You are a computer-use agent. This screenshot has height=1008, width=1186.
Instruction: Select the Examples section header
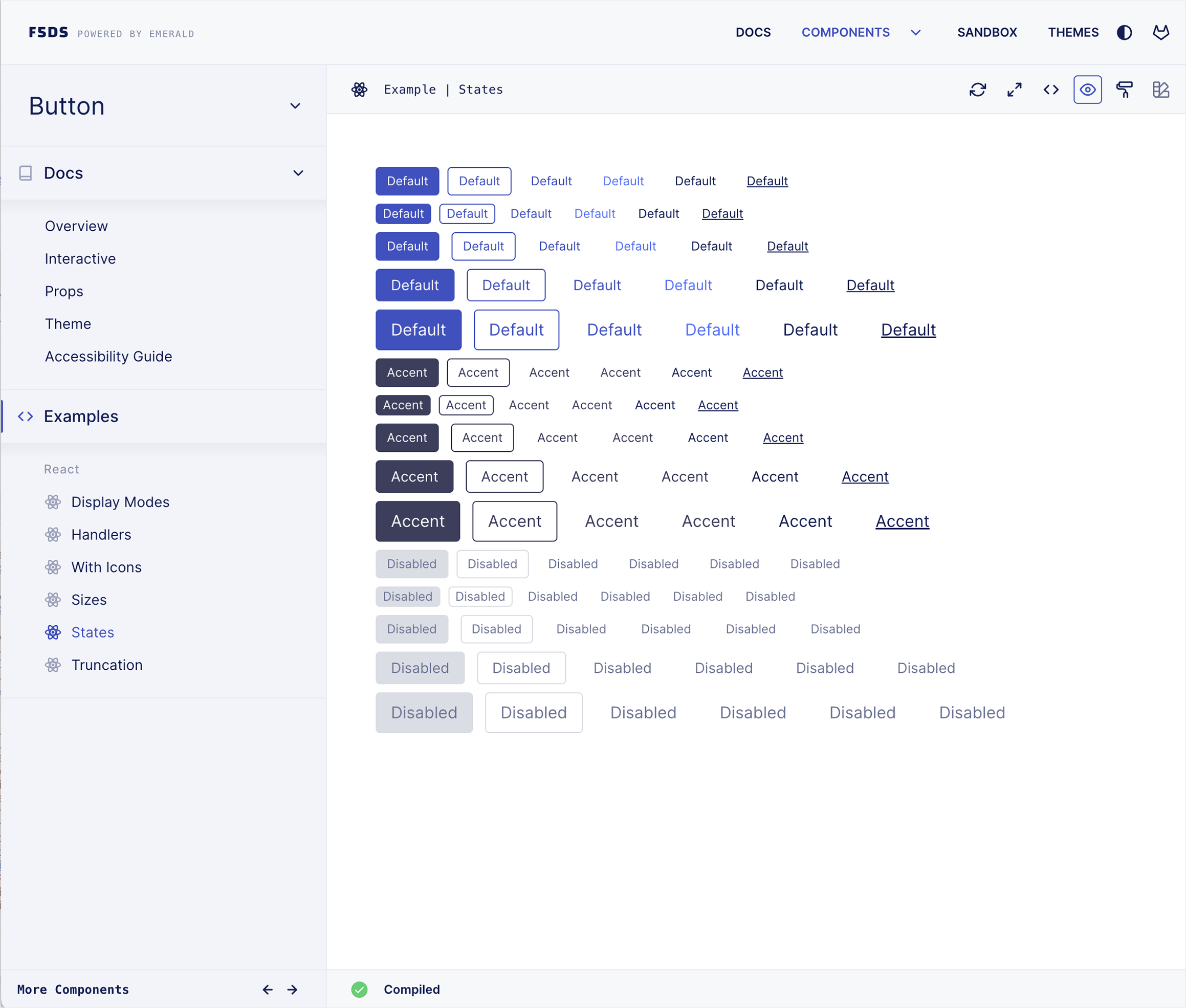[x=163, y=417]
